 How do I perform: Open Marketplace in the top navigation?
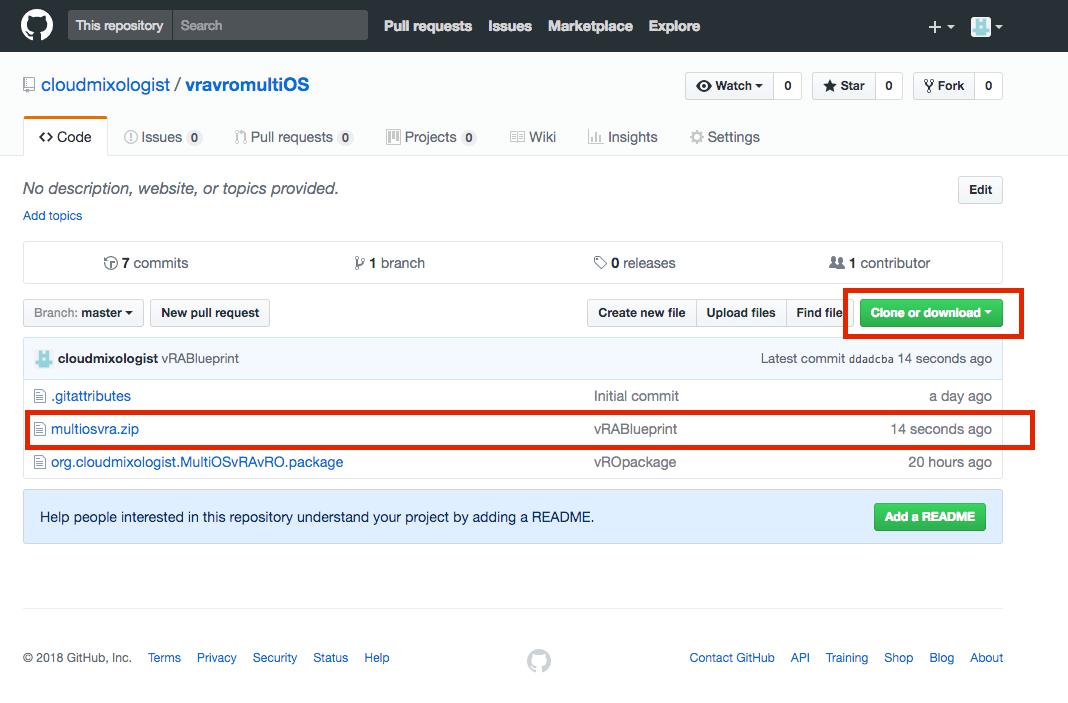590,26
